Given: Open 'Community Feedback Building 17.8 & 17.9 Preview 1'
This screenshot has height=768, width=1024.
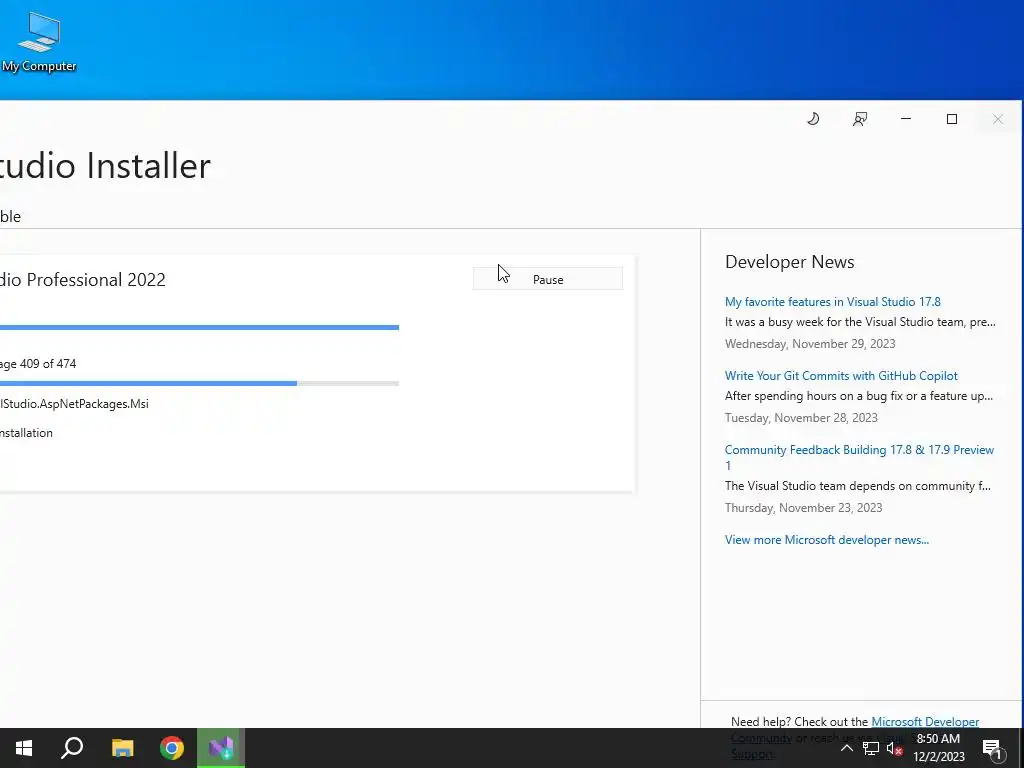Looking at the screenshot, I should coord(859,457).
